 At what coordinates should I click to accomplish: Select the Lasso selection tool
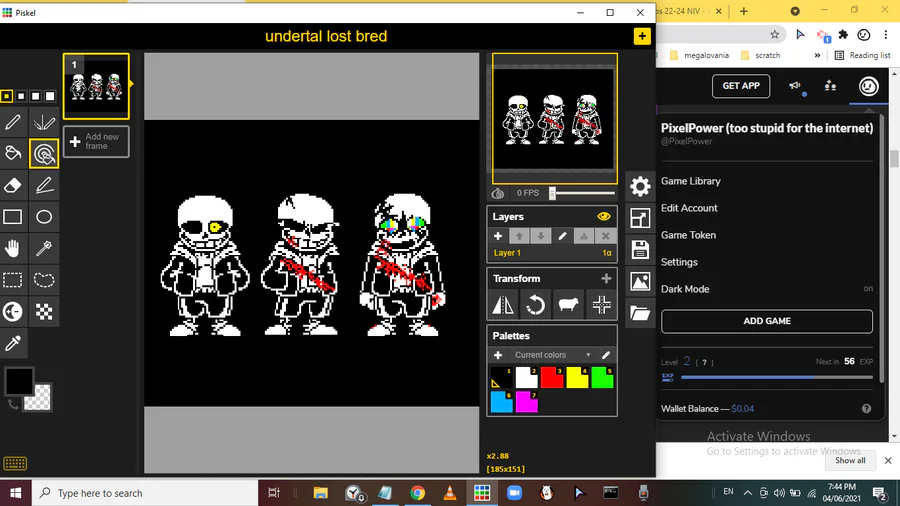44,280
